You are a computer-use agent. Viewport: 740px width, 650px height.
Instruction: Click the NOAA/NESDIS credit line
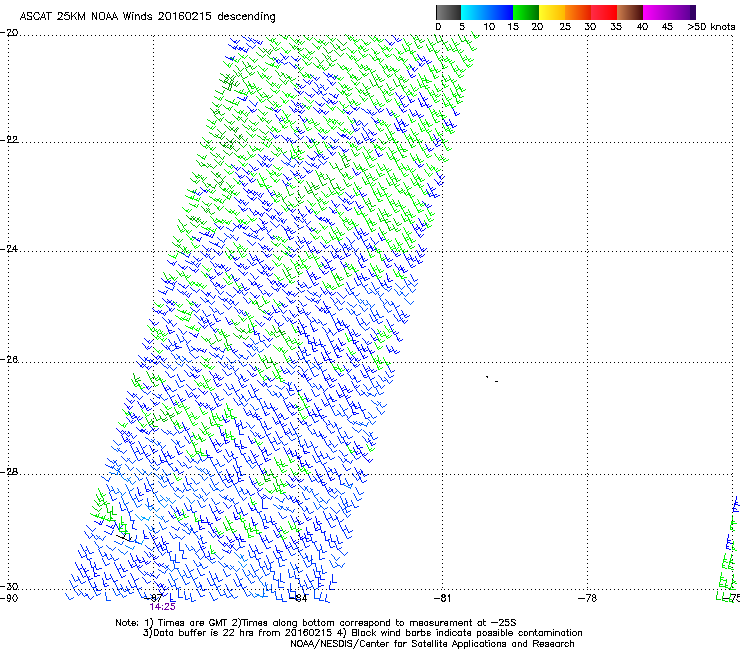(x=432, y=644)
